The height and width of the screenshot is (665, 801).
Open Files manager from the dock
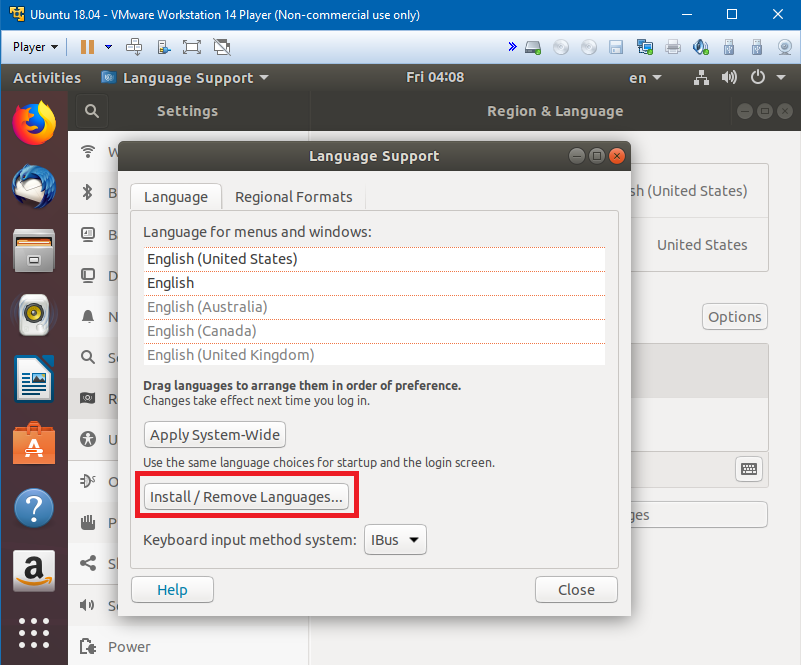[x=34, y=250]
